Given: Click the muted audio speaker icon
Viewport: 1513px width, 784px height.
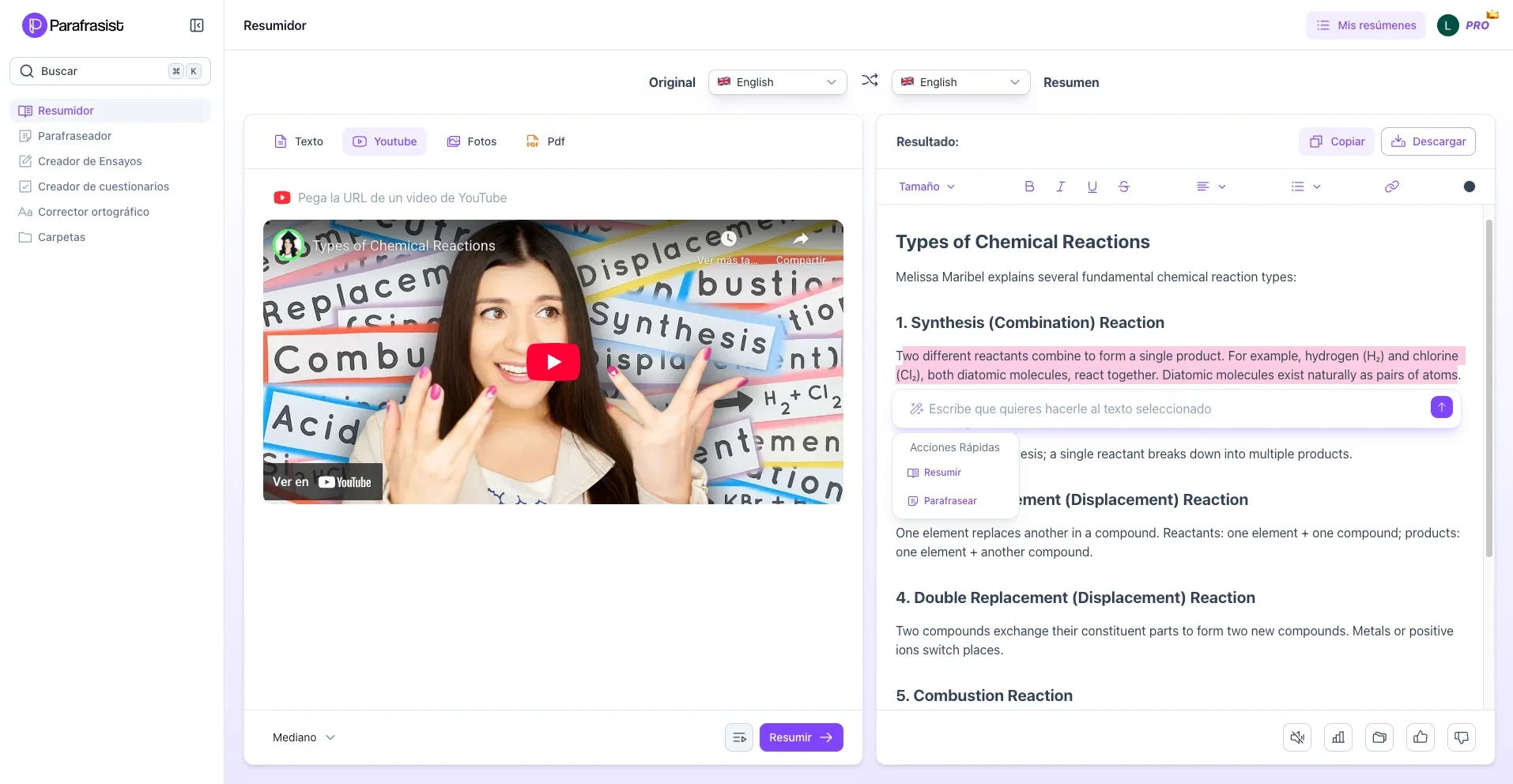Looking at the screenshot, I should click(1297, 737).
